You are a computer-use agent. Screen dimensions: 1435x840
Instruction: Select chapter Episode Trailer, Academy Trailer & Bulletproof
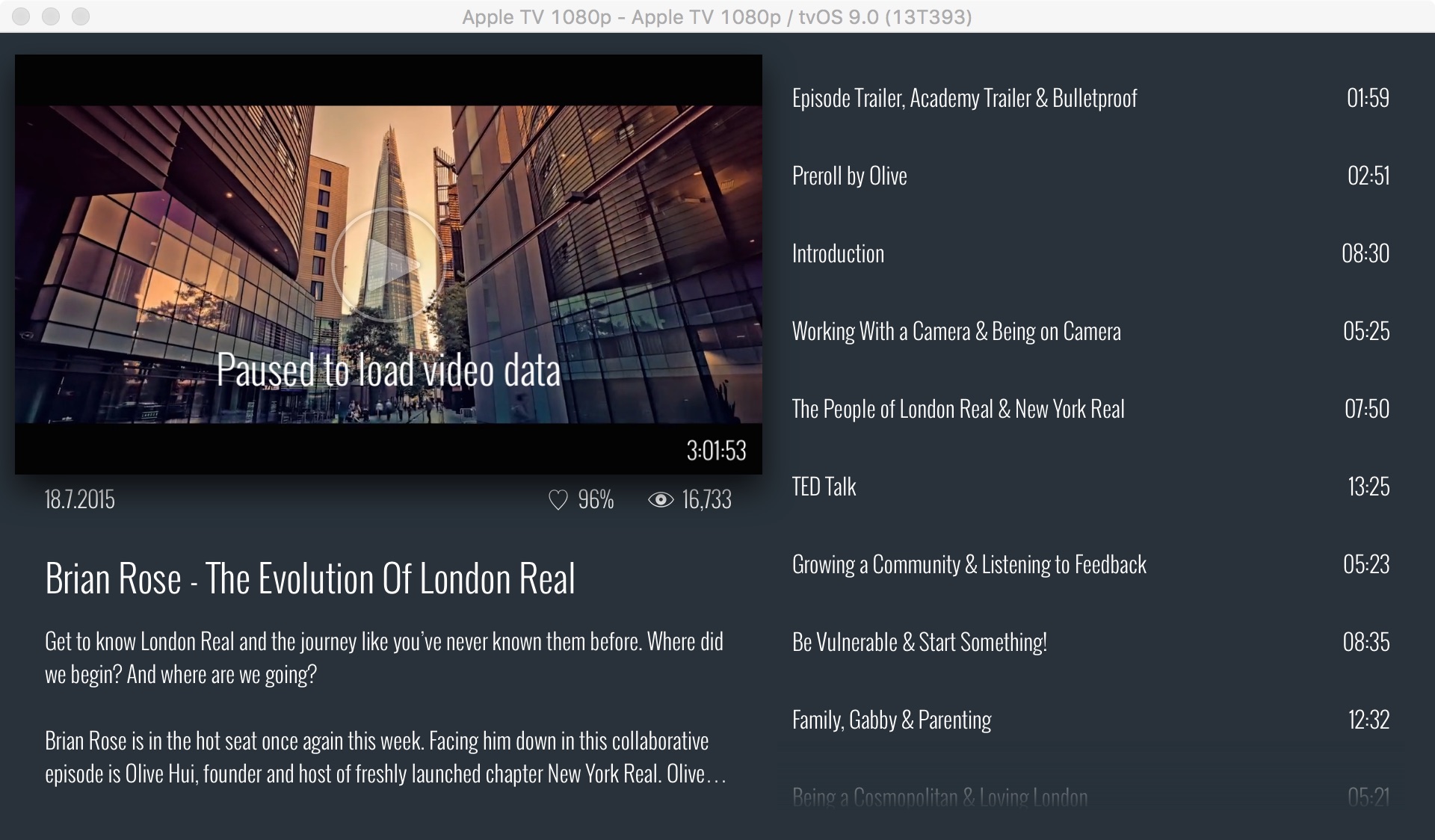[1090, 98]
